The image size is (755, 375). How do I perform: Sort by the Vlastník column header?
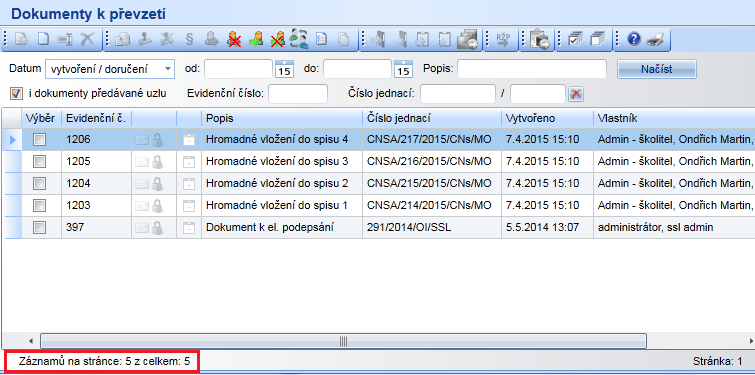674,118
